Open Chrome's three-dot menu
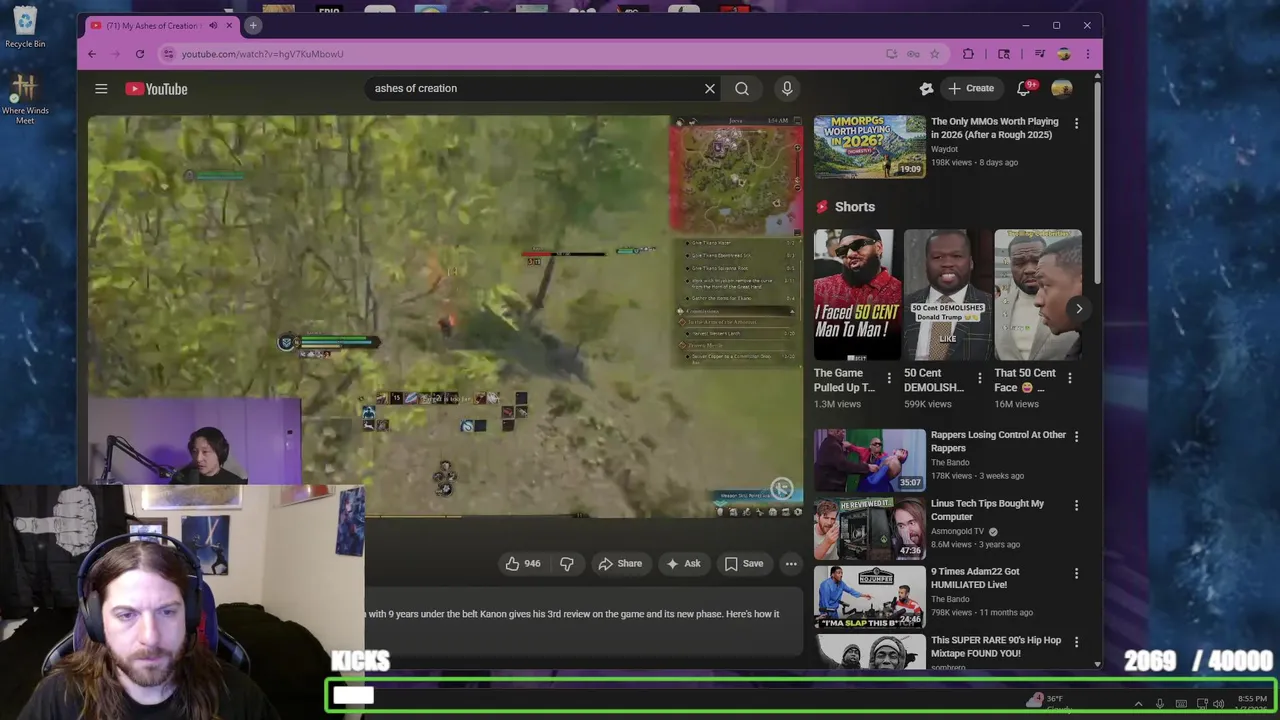This screenshot has width=1280, height=720. coord(1087,54)
